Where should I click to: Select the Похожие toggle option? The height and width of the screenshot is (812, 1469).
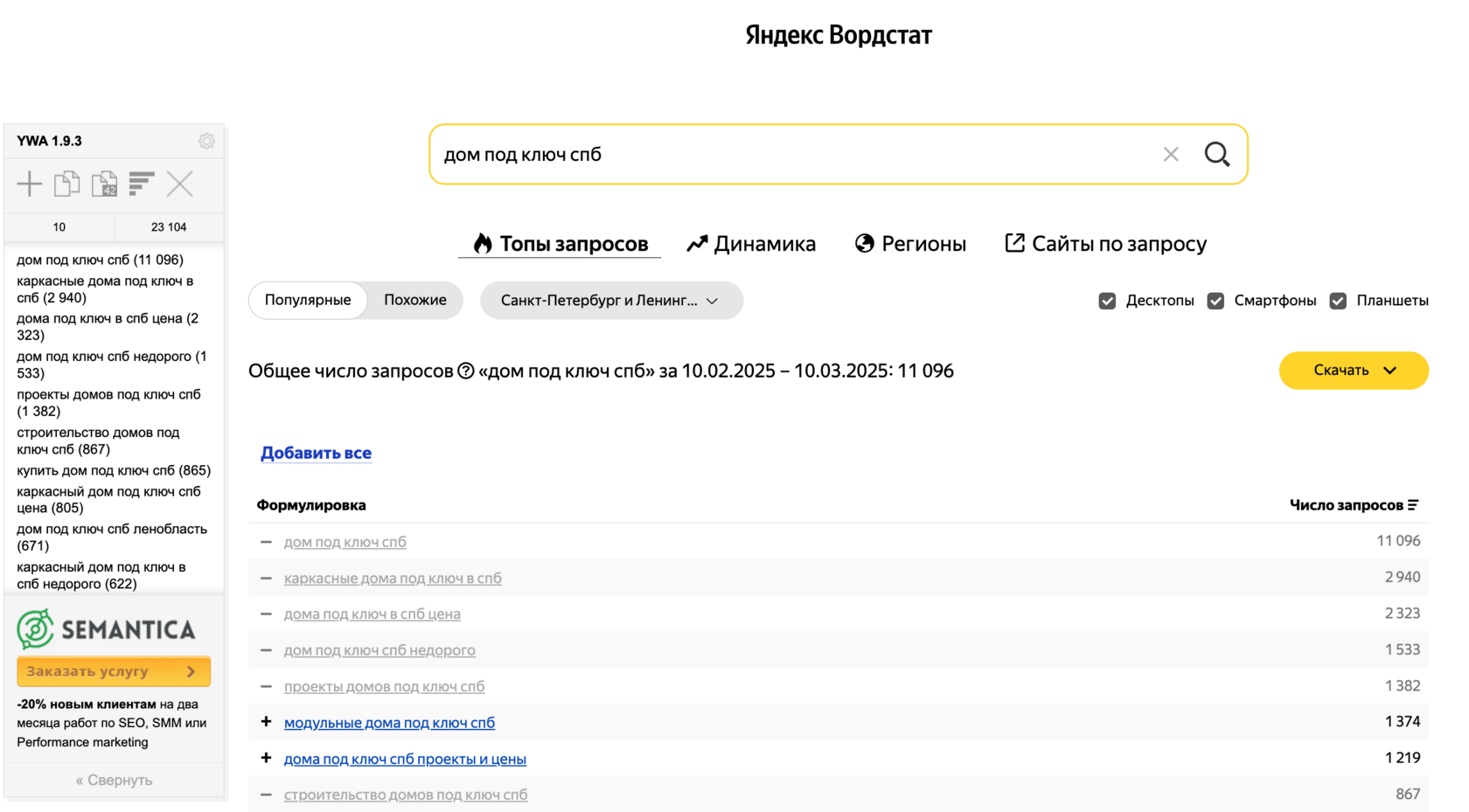pyautogui.click(x=415, y=300)
